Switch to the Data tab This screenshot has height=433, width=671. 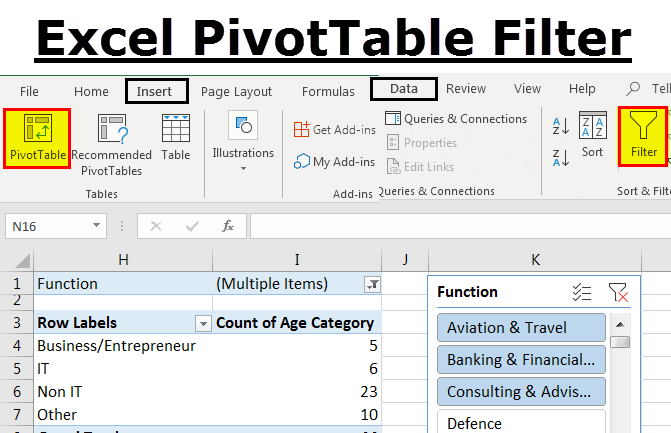click(404, 89)
